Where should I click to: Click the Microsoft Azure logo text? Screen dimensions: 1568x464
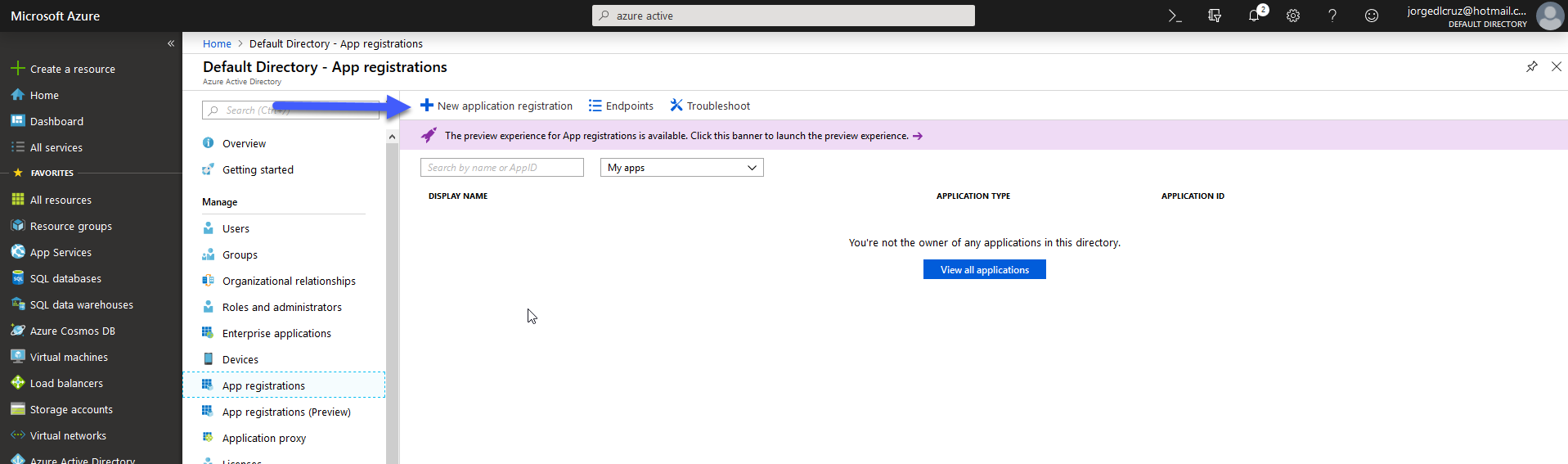(56, 16)
